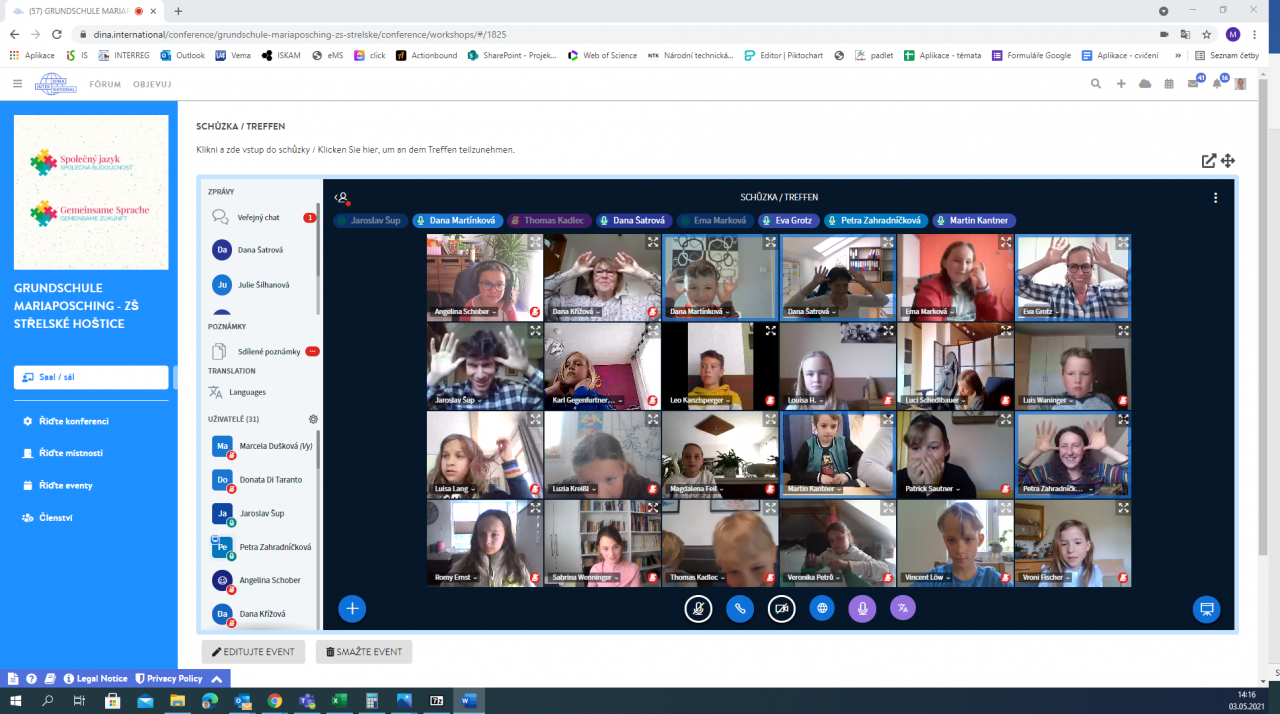Open the hamburger menu in page header
This screenshot has width=1280, height=714.
click(17, 84)
